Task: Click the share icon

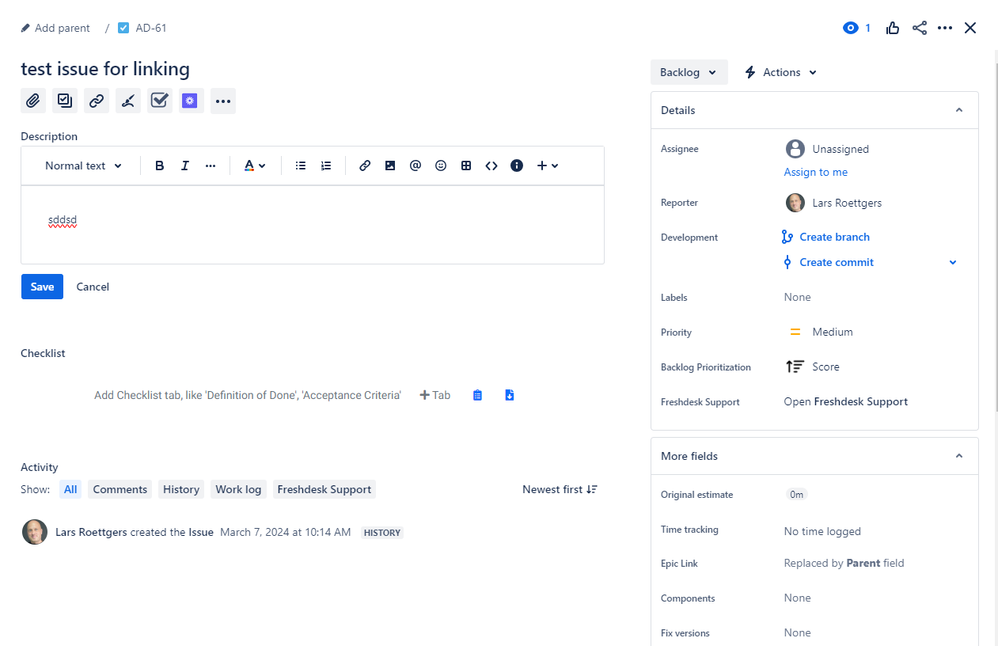Action: tap(919, 28)
